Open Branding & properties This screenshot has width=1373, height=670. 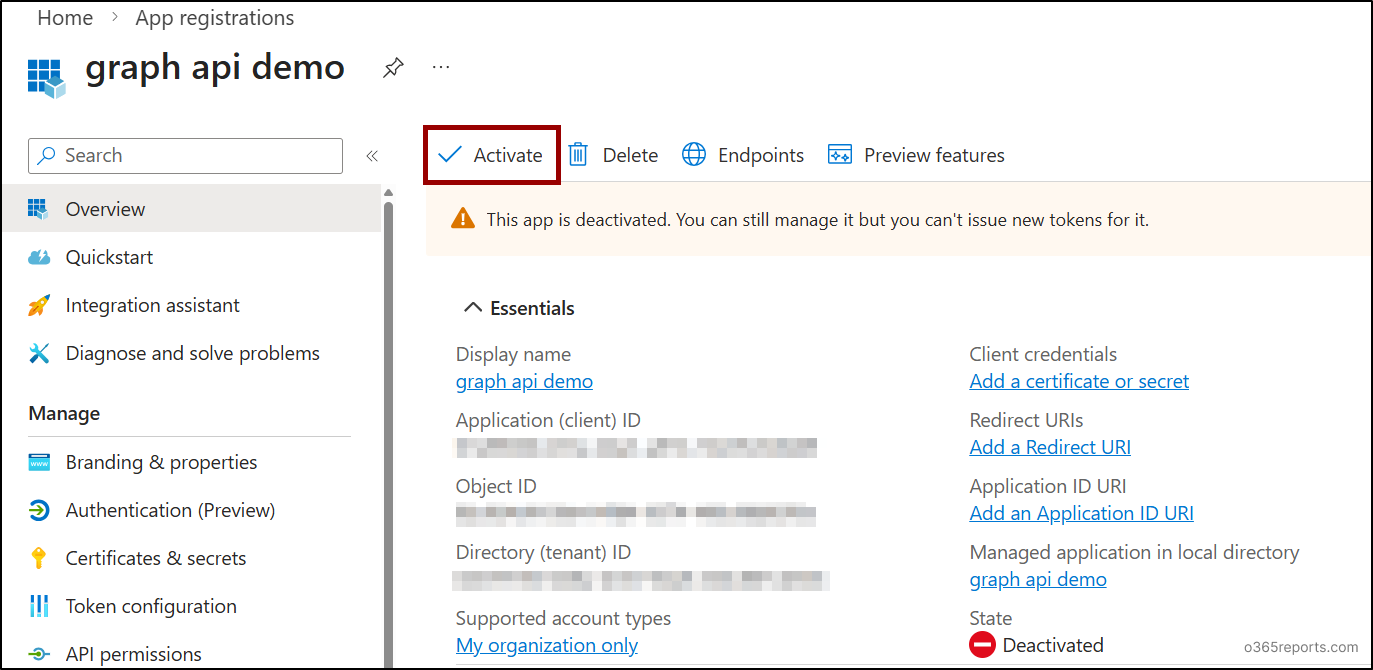(x=161, y=462)
